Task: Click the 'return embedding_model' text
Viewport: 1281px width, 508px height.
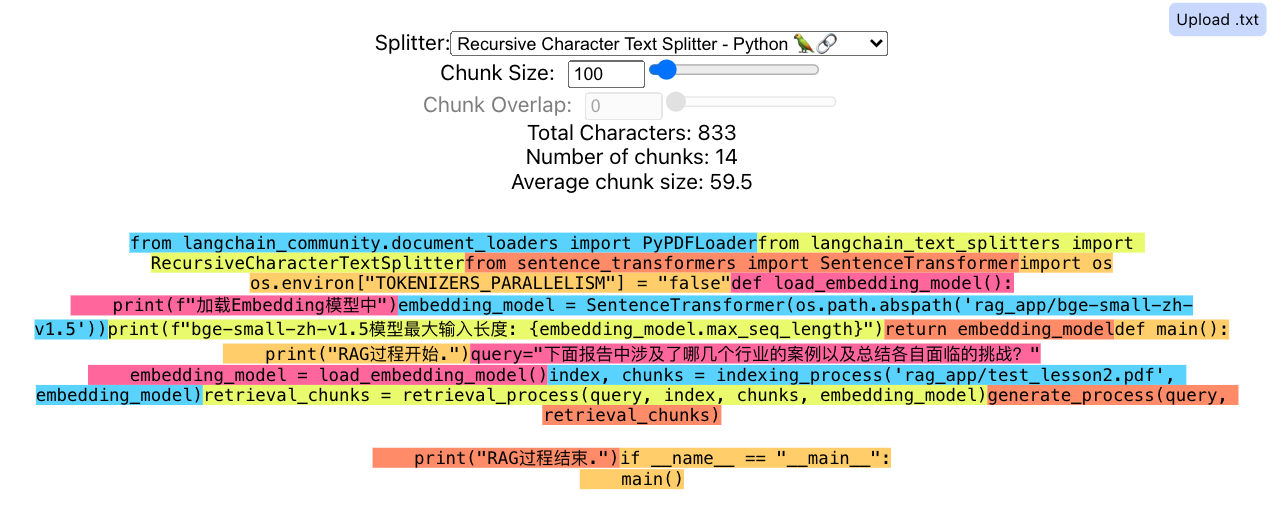Action: (x=999, y=329)
